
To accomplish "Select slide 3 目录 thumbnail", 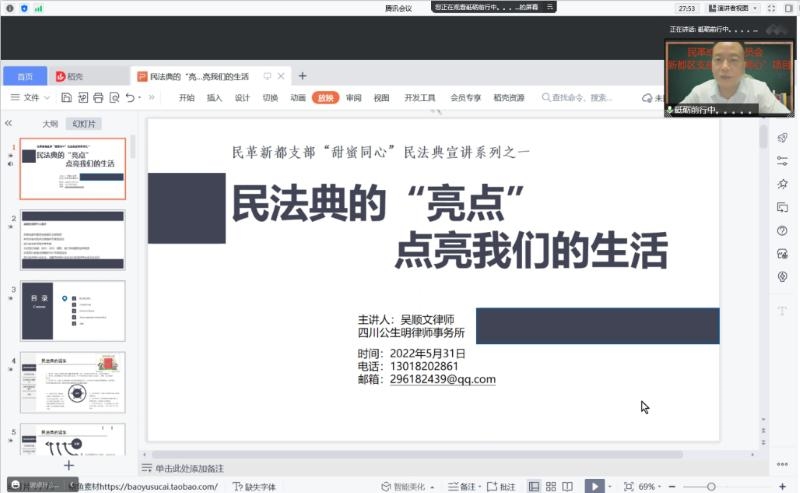I will 73,311.
